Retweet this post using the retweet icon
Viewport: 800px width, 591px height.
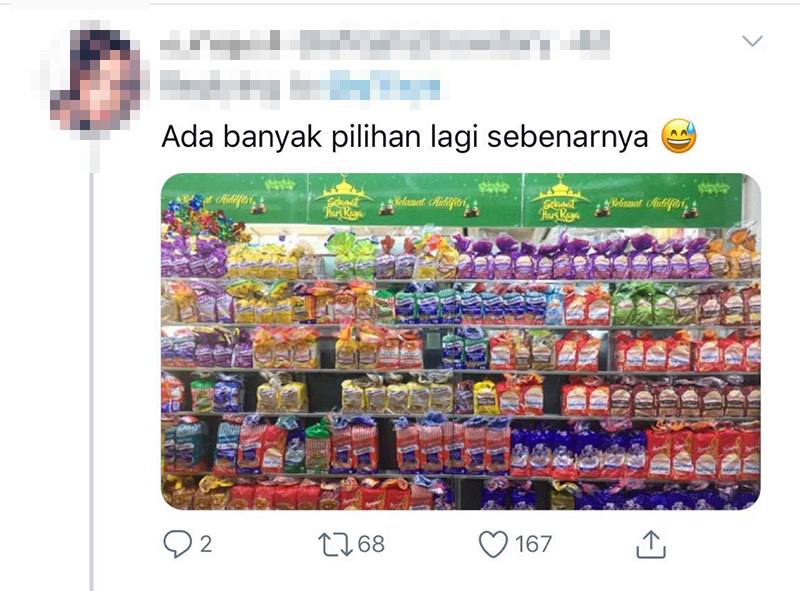pos(335,544)
